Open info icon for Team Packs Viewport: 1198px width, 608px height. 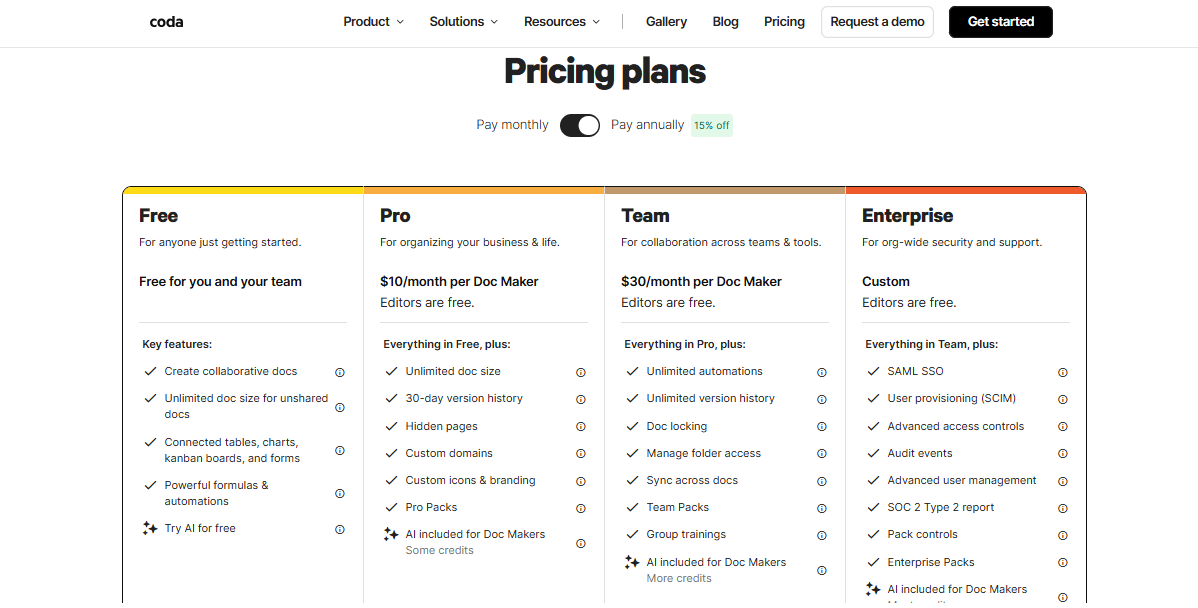(821, 508)
